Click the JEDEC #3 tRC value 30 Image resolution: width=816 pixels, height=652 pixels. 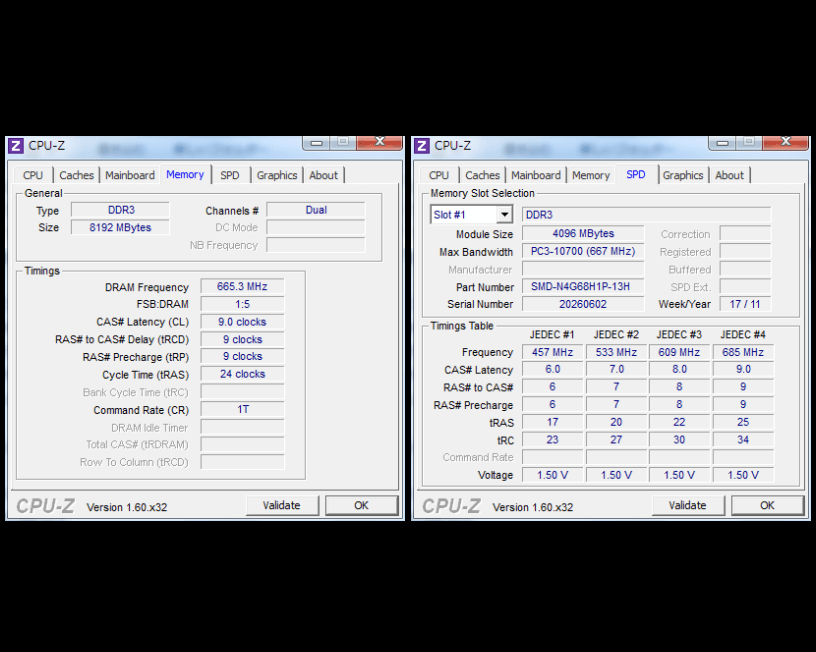click(679, 440)
